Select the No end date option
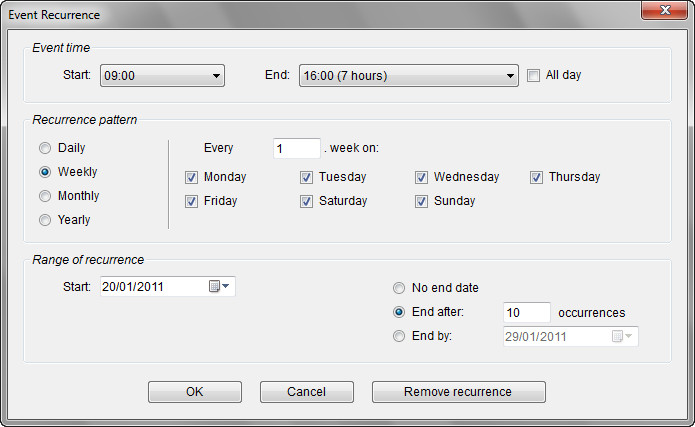 (x=400, y=288)
